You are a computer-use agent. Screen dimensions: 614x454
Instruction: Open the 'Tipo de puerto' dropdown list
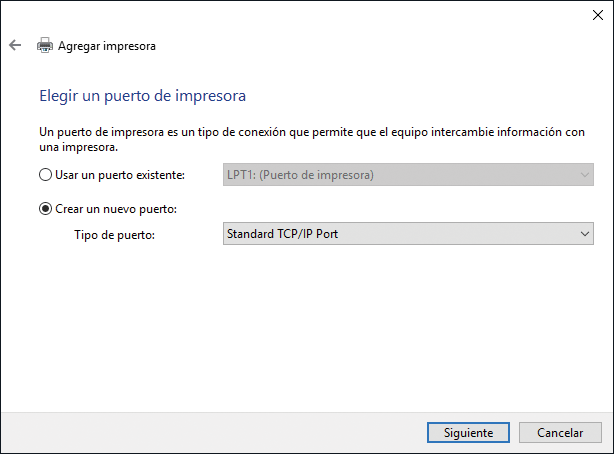point(400,234)
